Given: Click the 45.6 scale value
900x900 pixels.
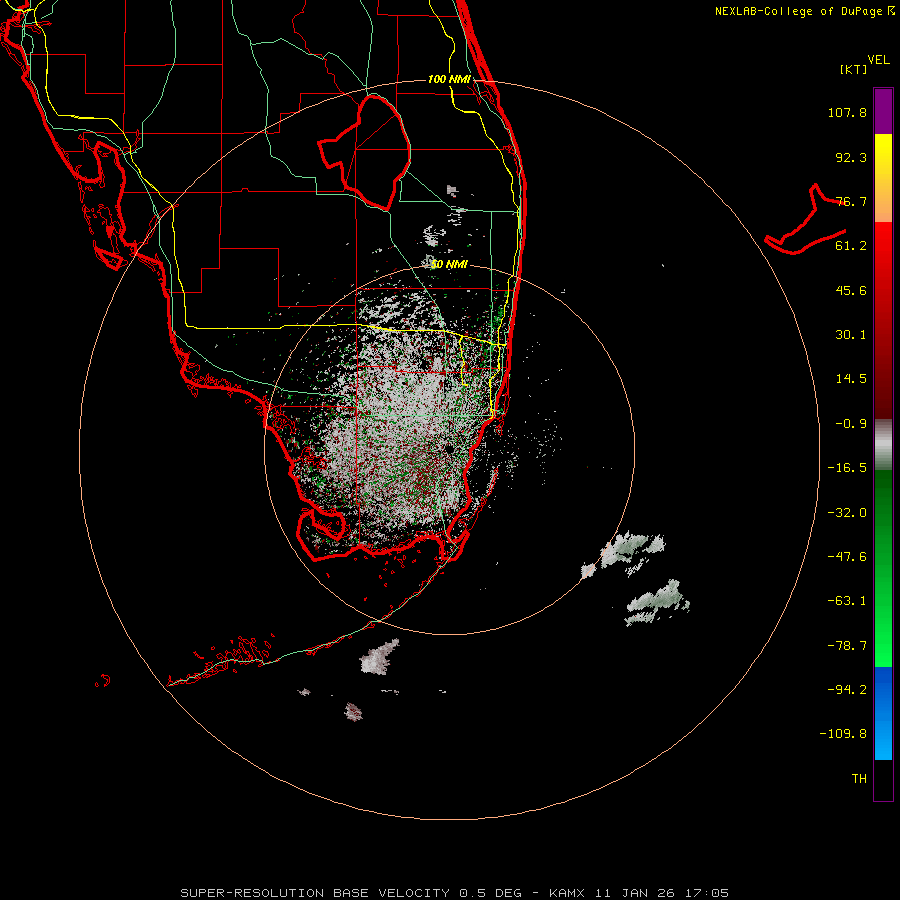Looking at the screenshot, I should click(851, 290).
